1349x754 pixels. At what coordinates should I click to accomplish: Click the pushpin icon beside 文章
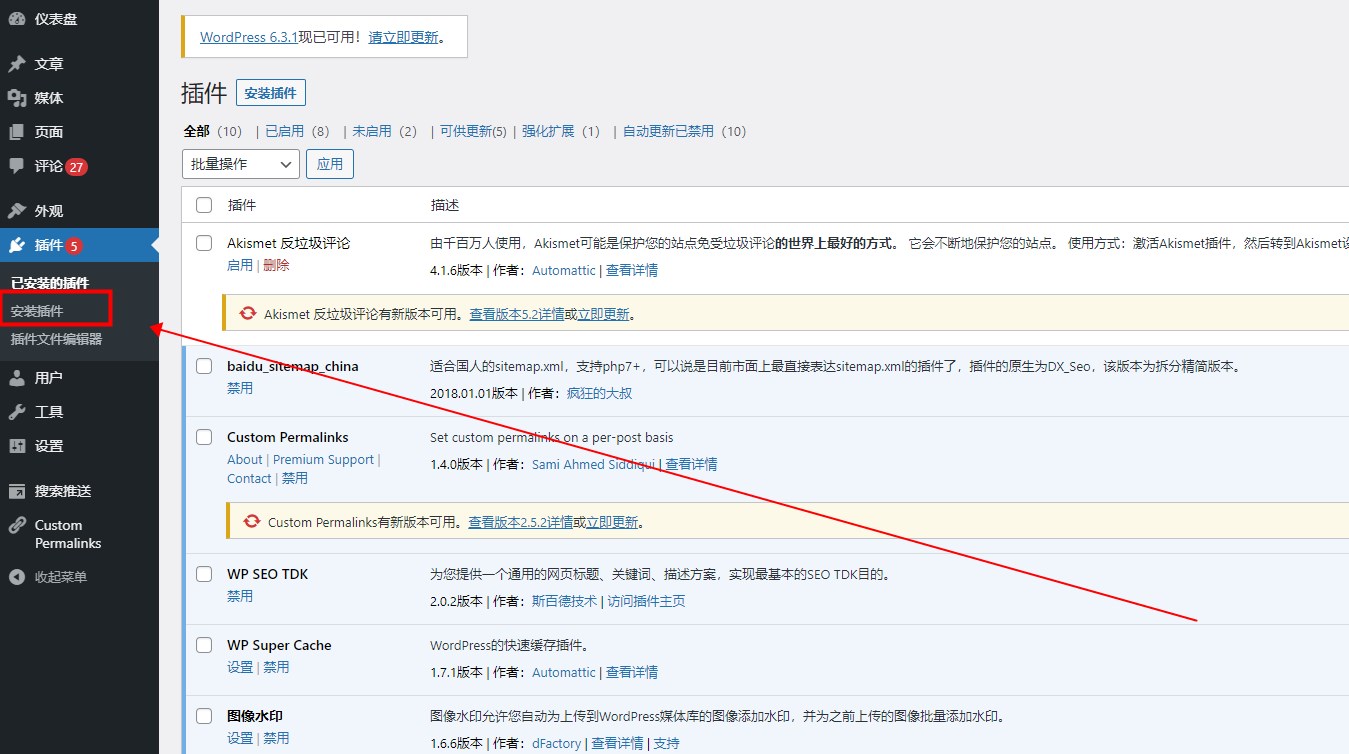[x=16, y=64]
